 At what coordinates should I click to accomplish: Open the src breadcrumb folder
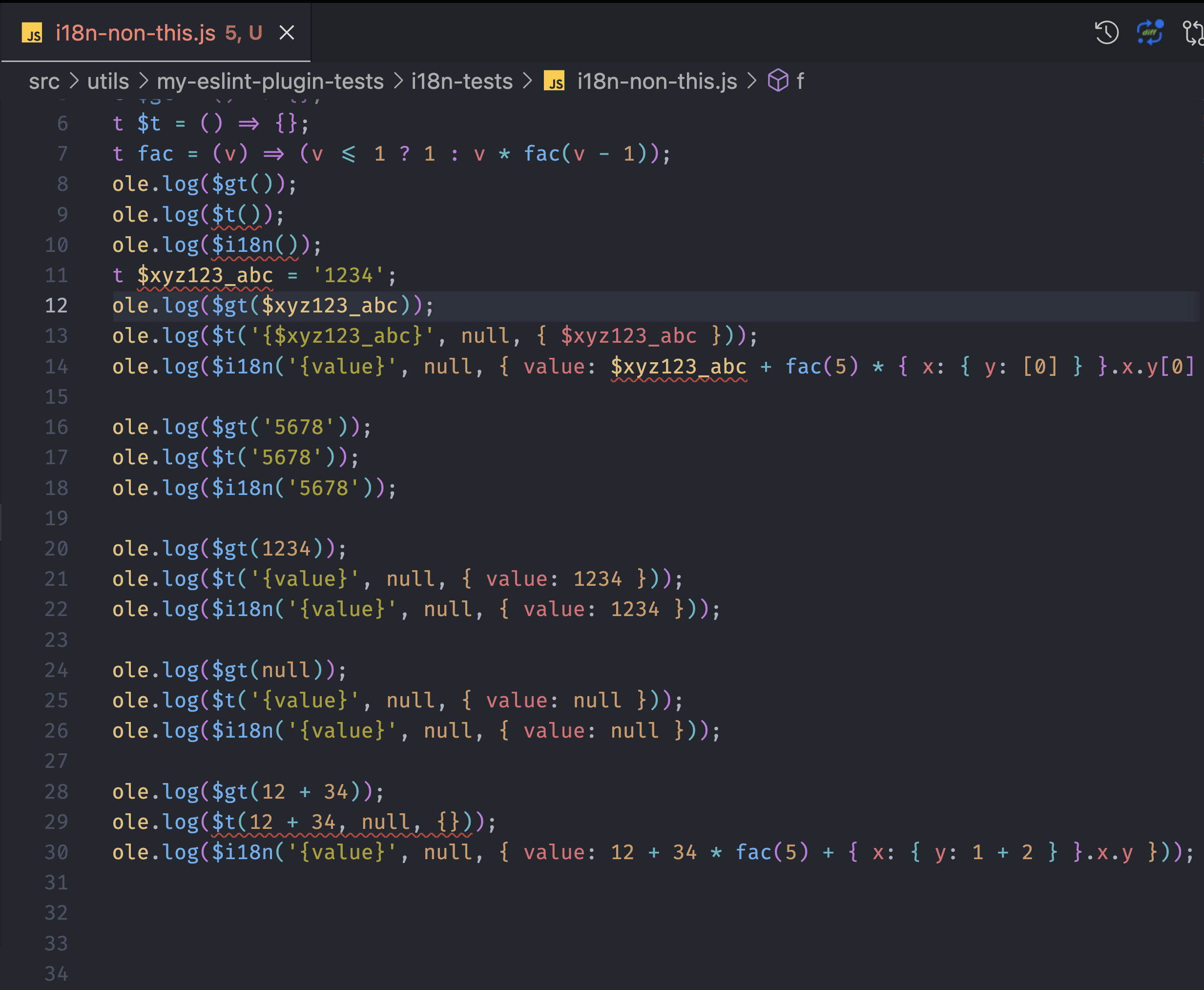(x=44, y=81)
